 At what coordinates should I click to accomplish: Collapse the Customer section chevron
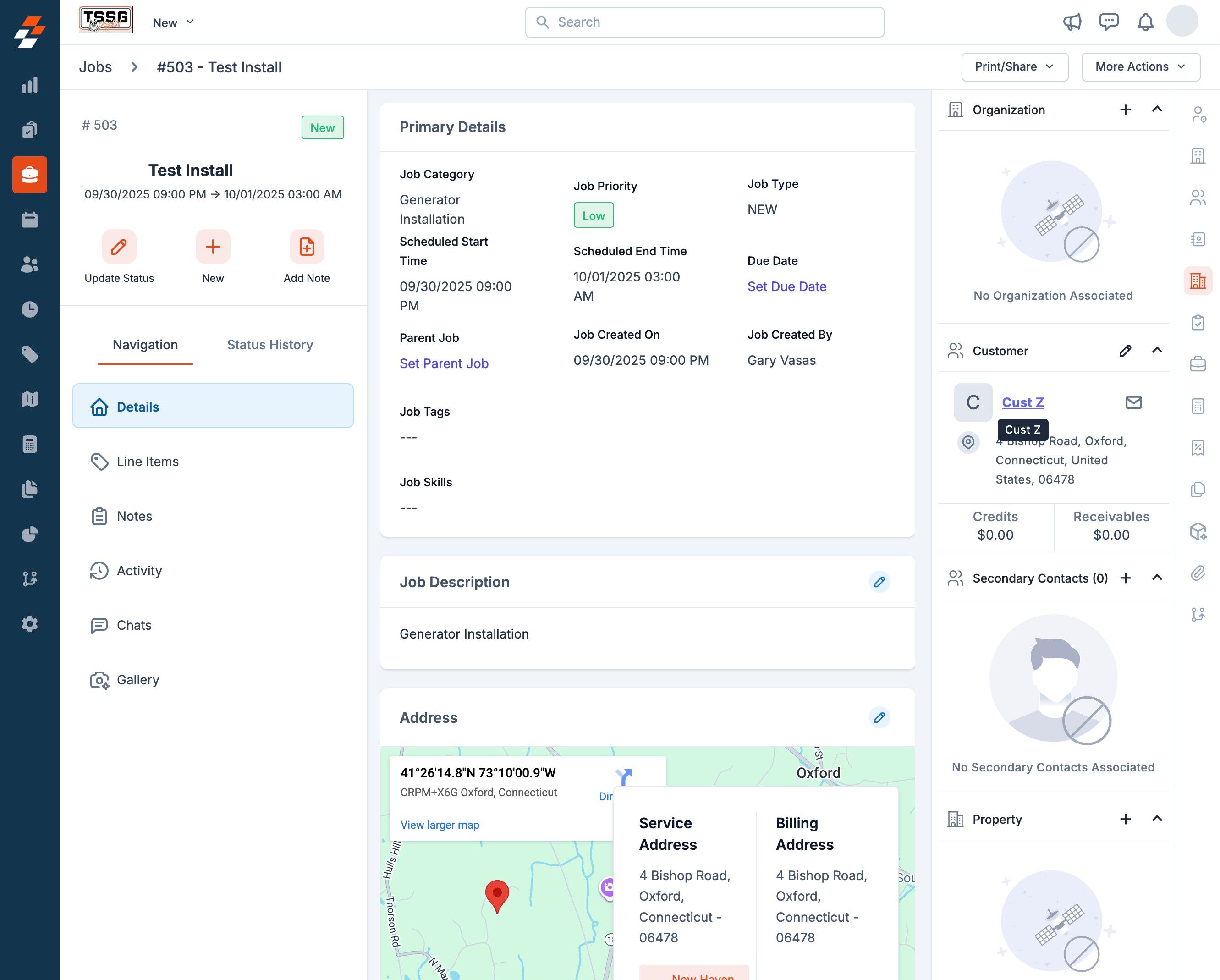click(1157, 350)
